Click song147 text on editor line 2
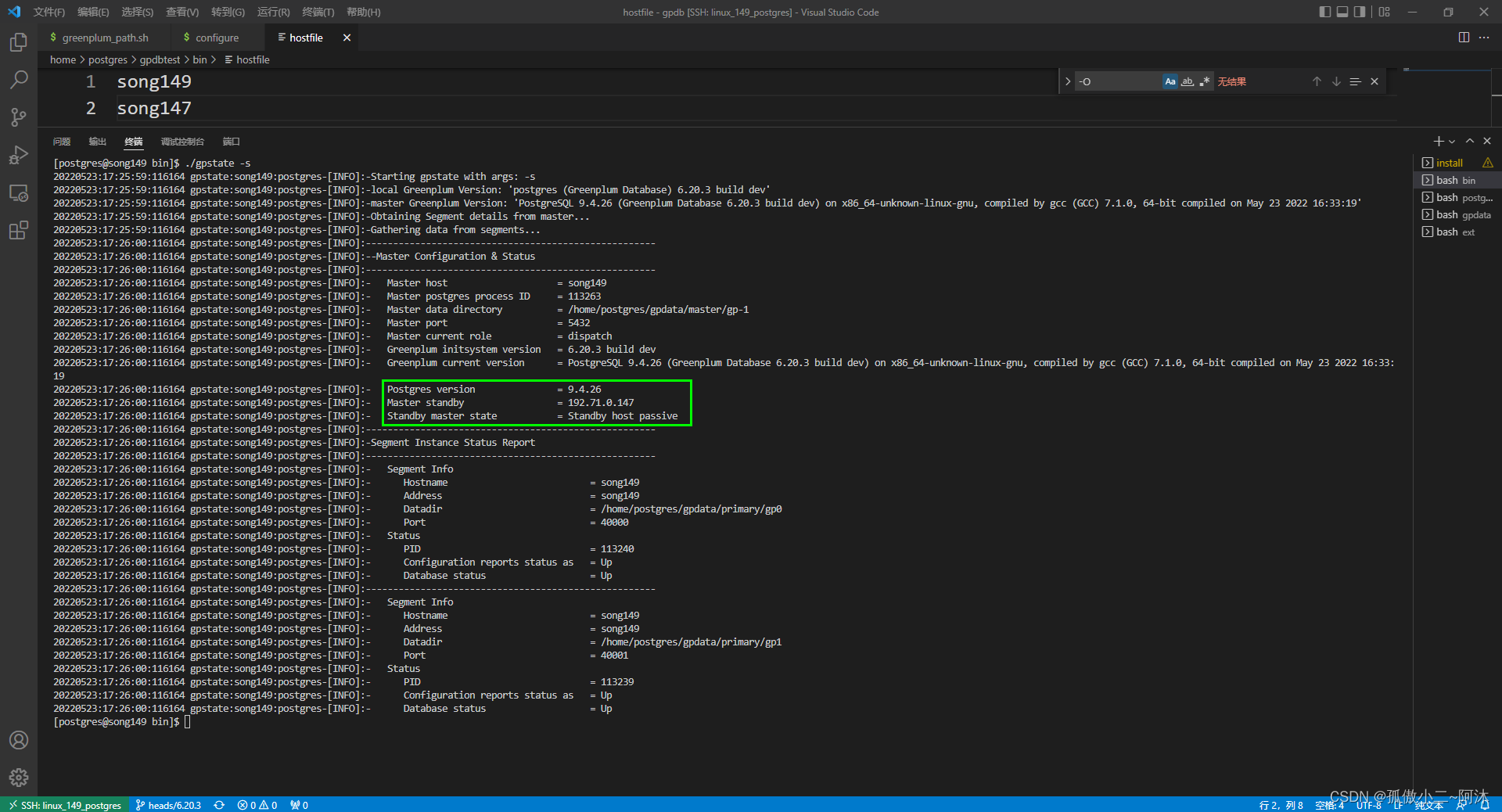The height and width of the screenshot is (812, 1502). coord(154,108)
